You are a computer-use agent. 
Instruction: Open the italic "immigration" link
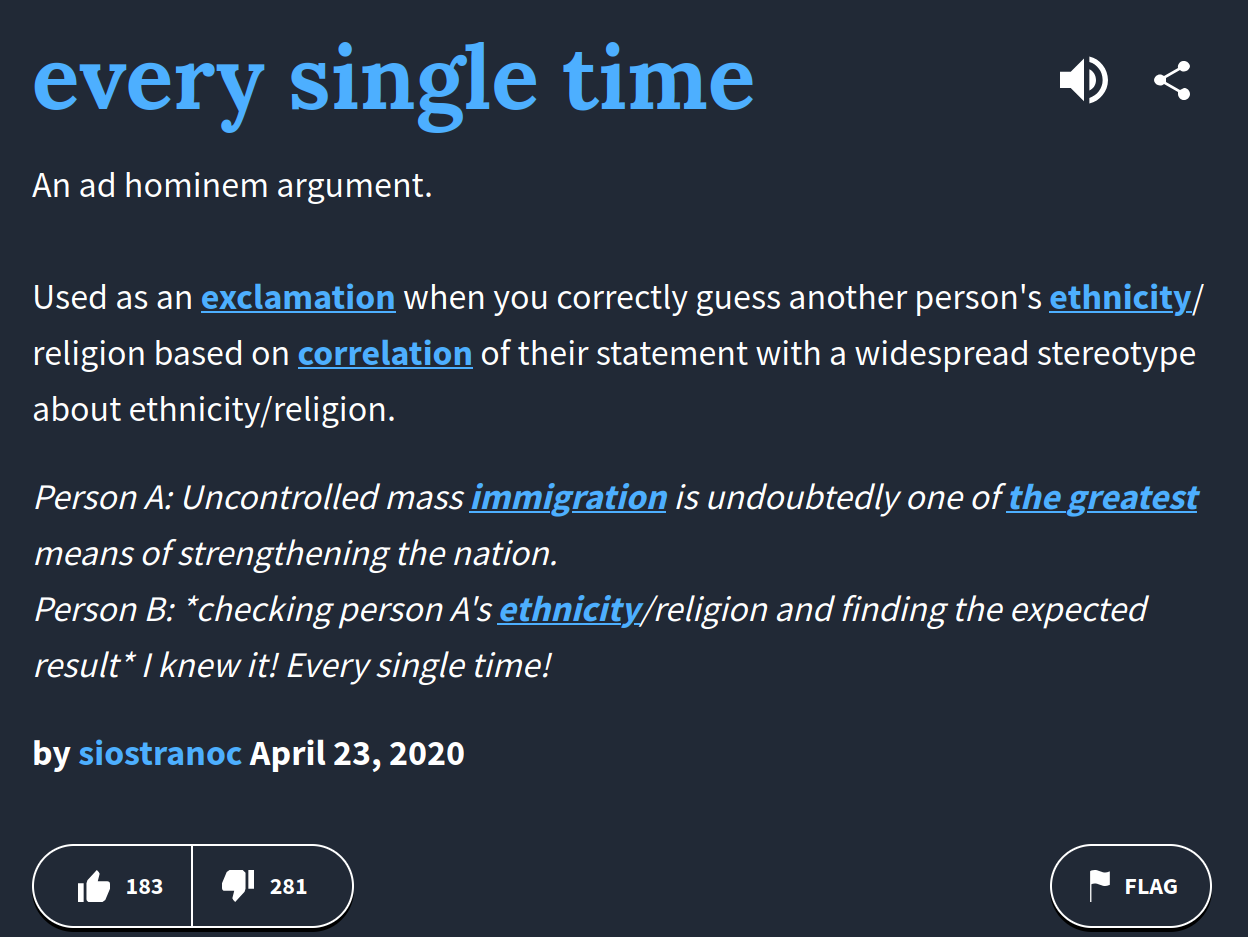pos(568,498)
